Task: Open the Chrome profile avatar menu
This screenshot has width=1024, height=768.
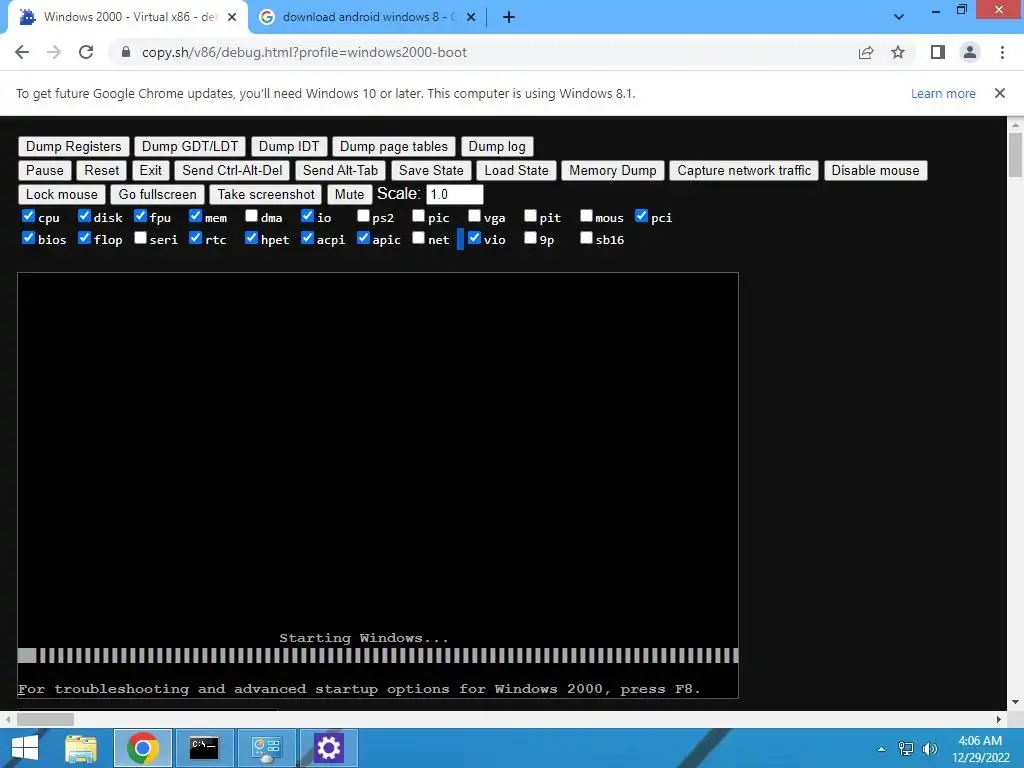Action: click(x=970, y=52)
